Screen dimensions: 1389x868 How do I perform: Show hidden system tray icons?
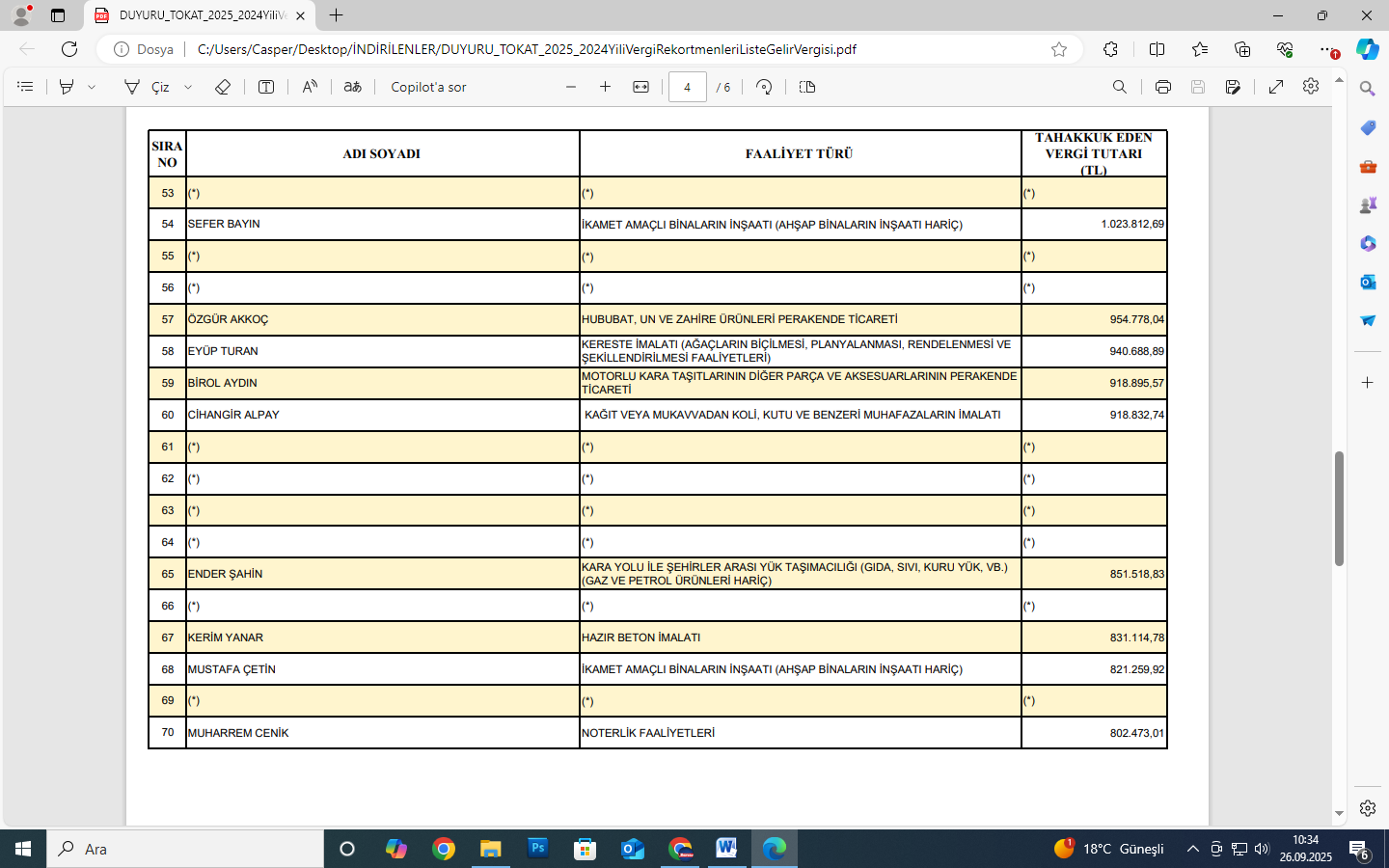click(x=1193, y=849)
